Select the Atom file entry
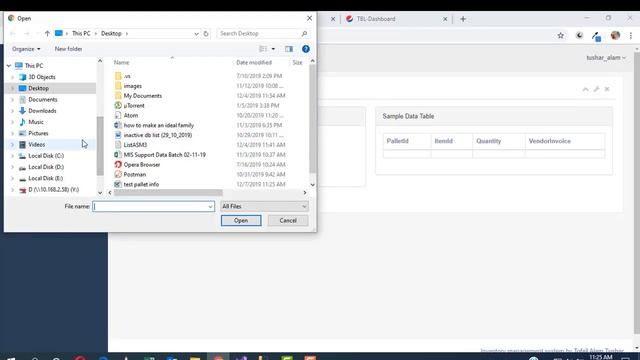The image size is (640, 360). click(x=131, y=116)
